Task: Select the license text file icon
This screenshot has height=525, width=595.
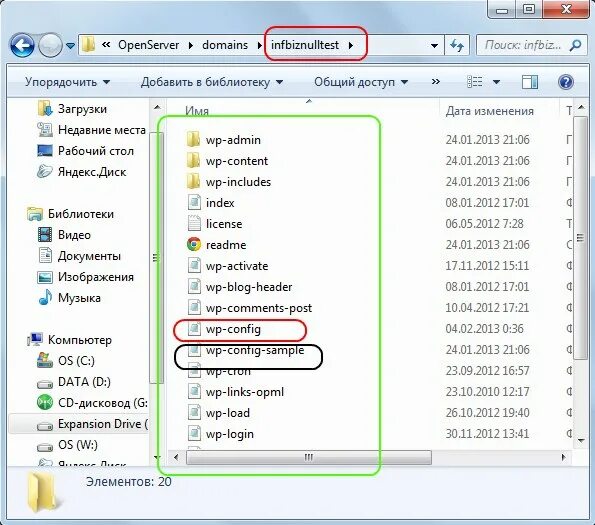Action: point(194,224)
